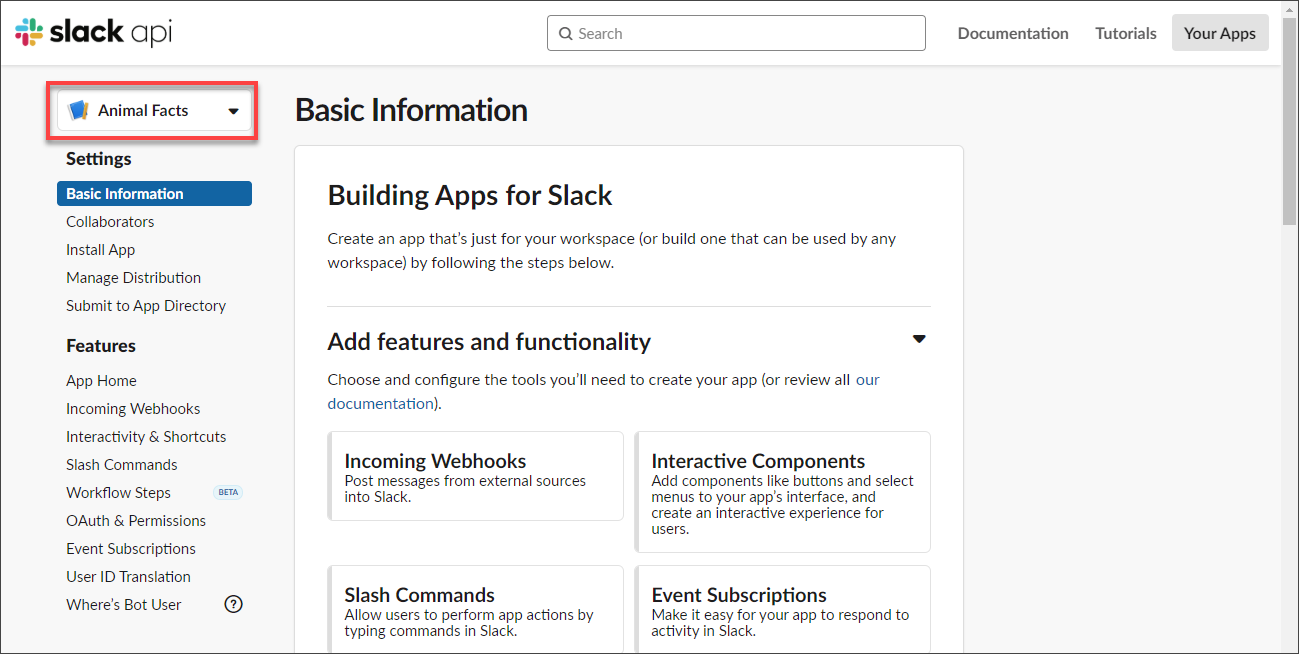Open Incoming Webhooks in sidebar
This screenshot has height=654, width=1299.
pos(133,409)
